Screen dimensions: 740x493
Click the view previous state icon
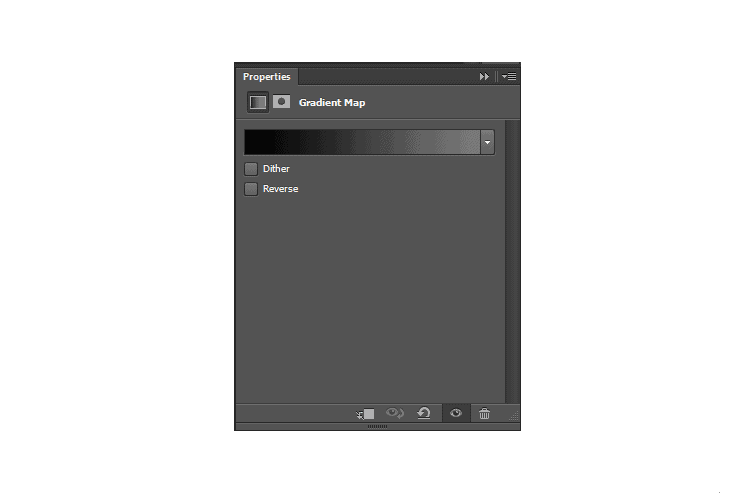pyautogui.click(x=395, y=413)
